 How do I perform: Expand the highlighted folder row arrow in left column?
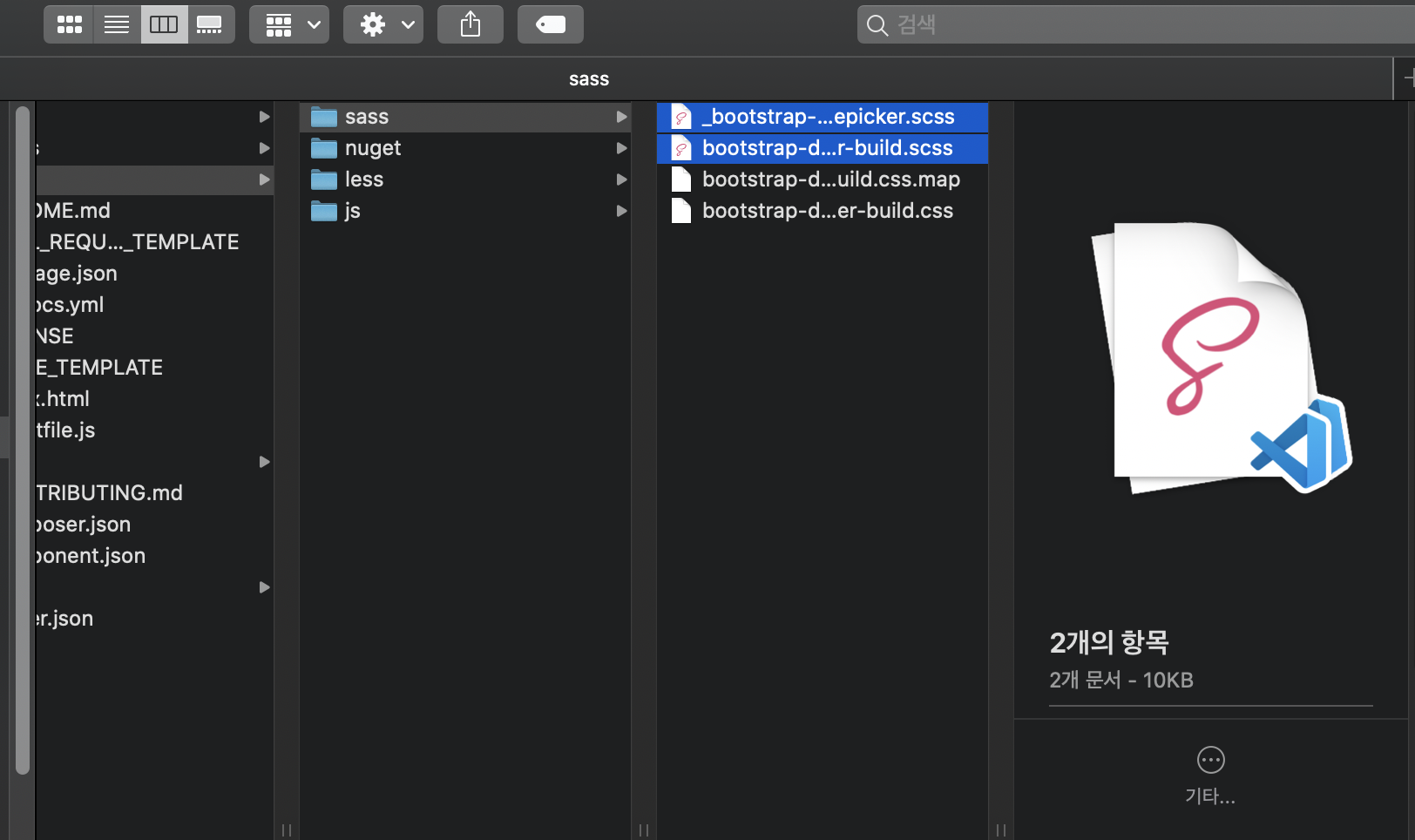(264, 180)
